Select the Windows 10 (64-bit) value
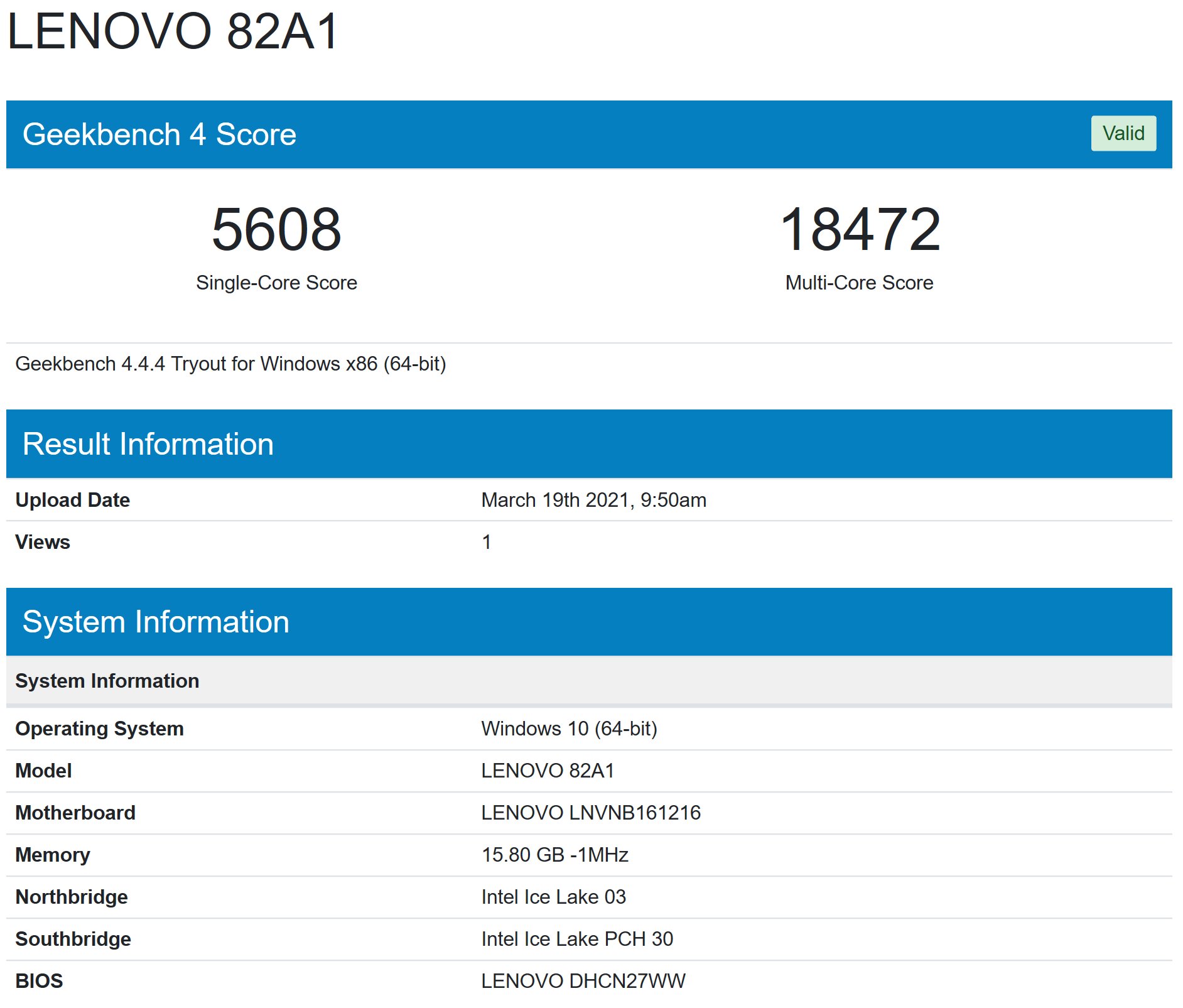The height and width of the screenshot is (1008, 1183). tap(569, 729)
